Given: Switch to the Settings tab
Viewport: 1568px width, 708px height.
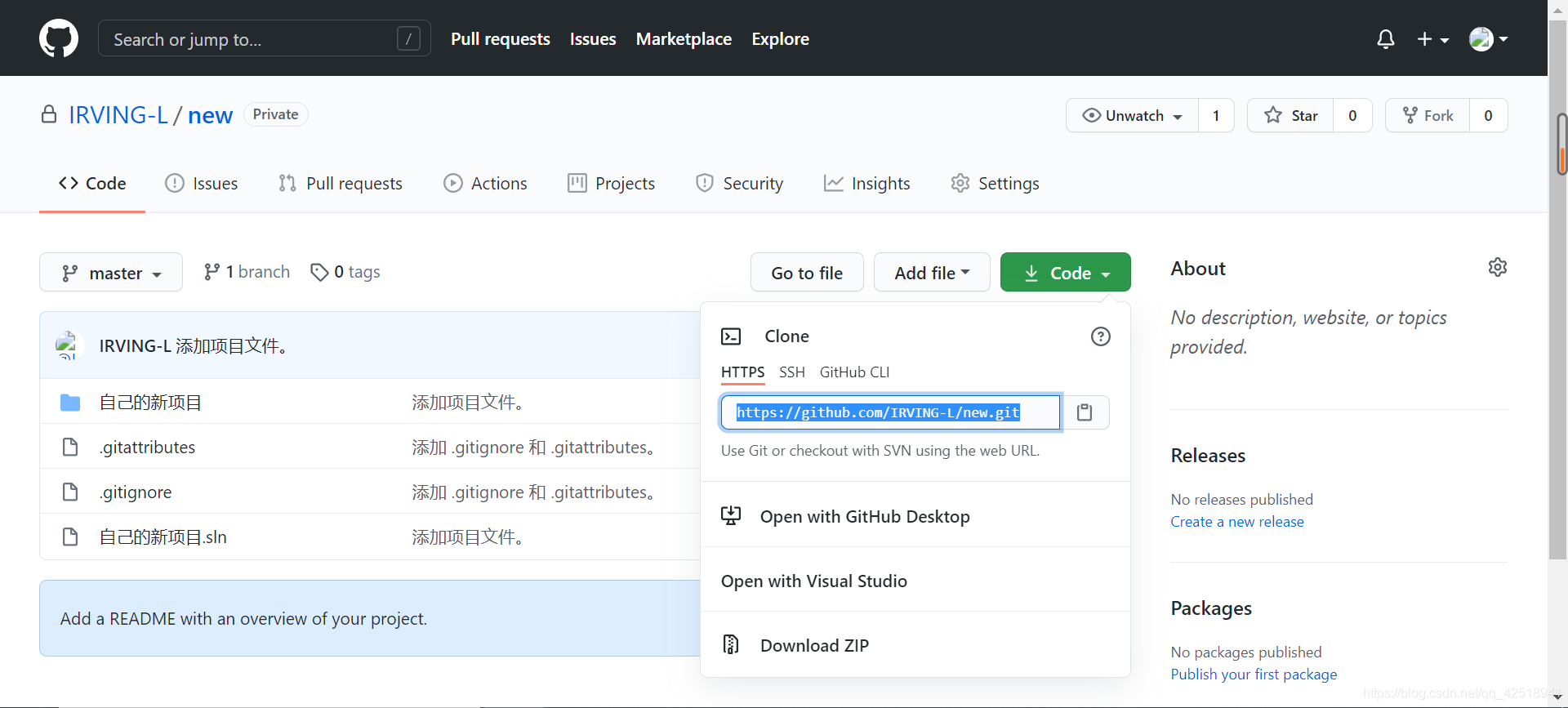Looking at the screenshot, I should coord(995,184).
